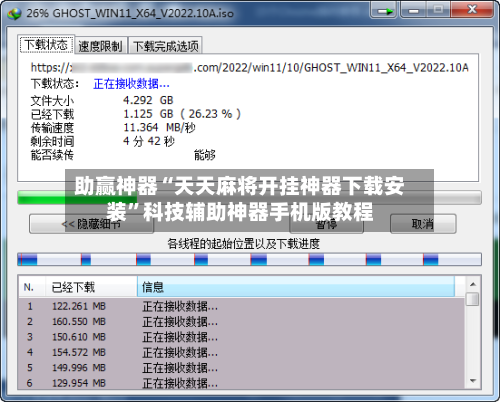Close the download window
The image size is (500, 402).
[471, 10]
